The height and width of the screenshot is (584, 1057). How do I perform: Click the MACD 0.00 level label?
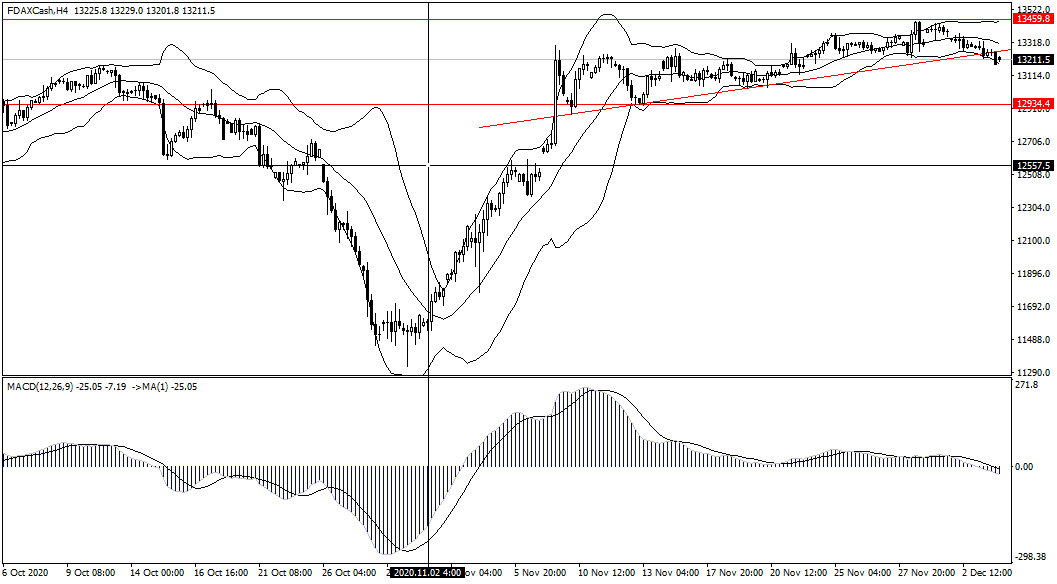tap(1027, 467)
